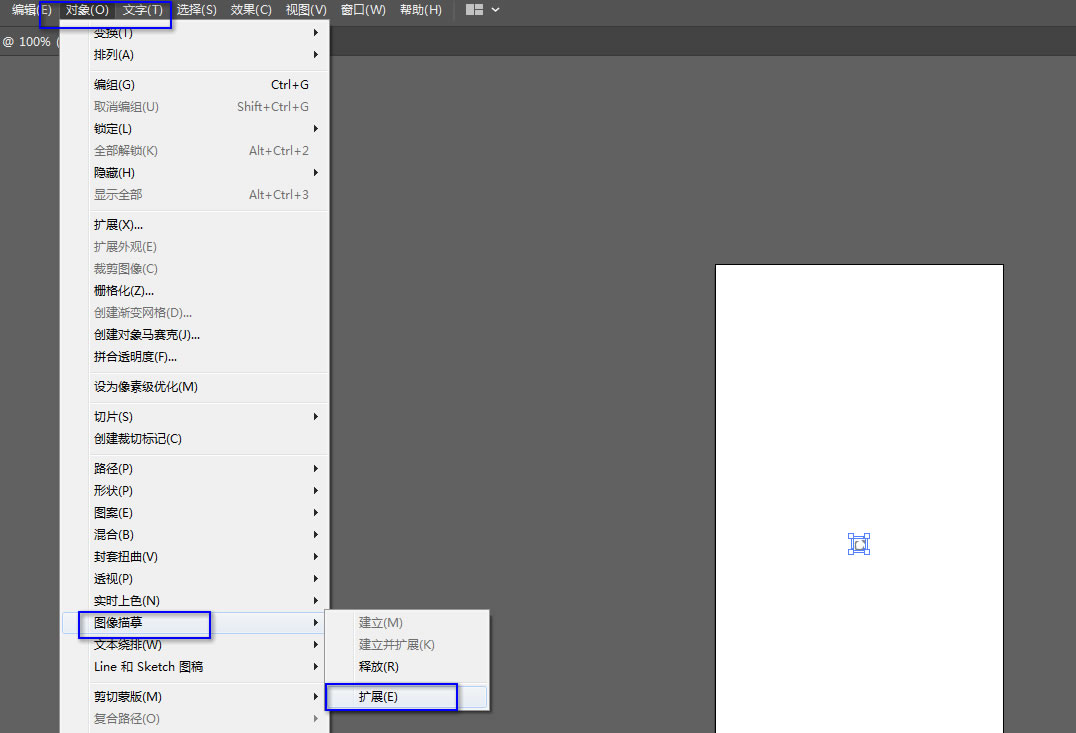Expand the 路径(P) submenu
Image resolution: width=1076 pixels, height=733 pixels.
click(113, 469)
